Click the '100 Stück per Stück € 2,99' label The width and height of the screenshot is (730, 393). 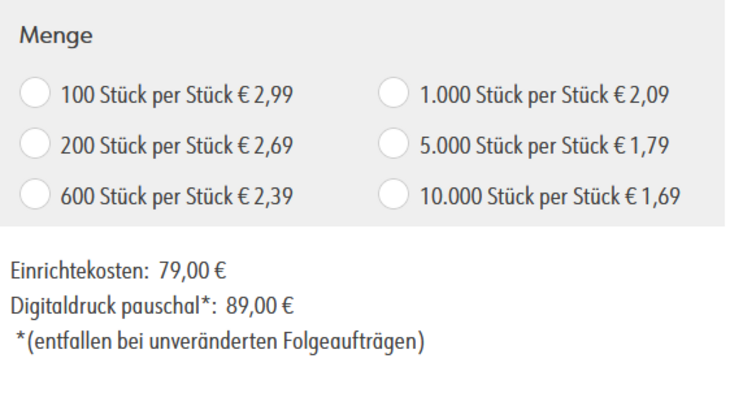[x=177, y=95]
